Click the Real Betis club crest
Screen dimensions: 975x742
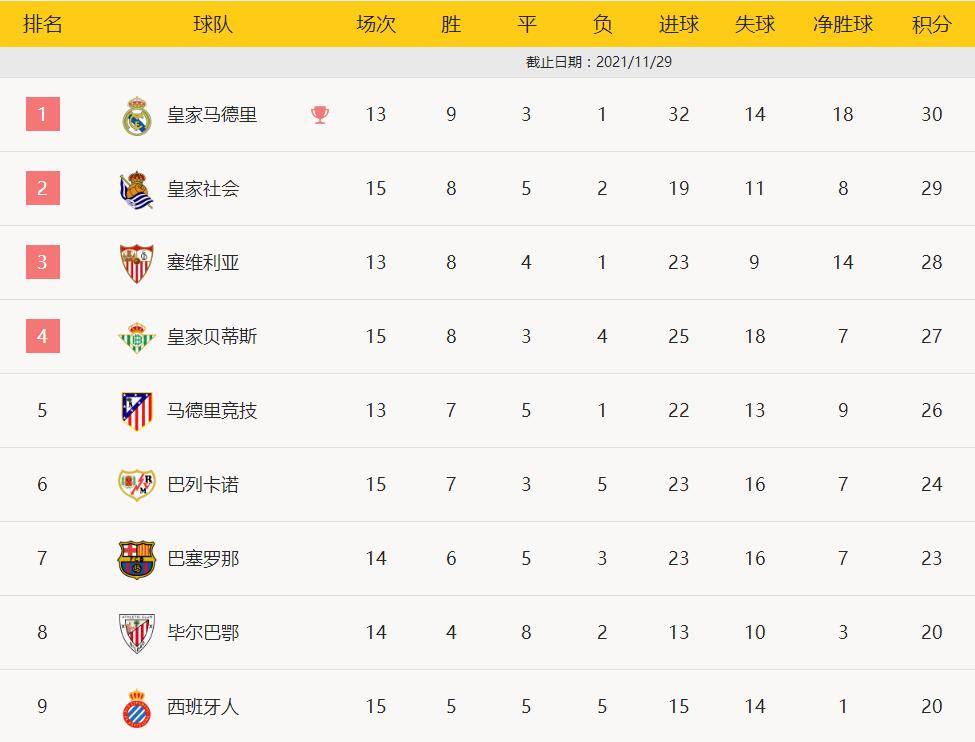click(x=136, y=337)
